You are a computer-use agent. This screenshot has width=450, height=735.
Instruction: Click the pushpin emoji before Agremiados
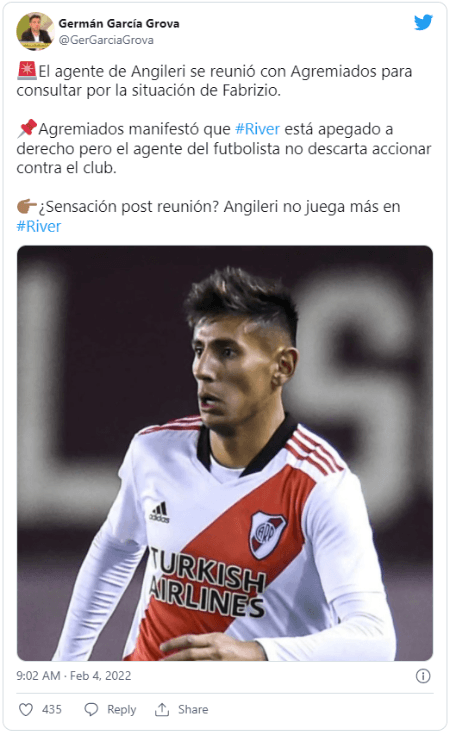(27, 128)
